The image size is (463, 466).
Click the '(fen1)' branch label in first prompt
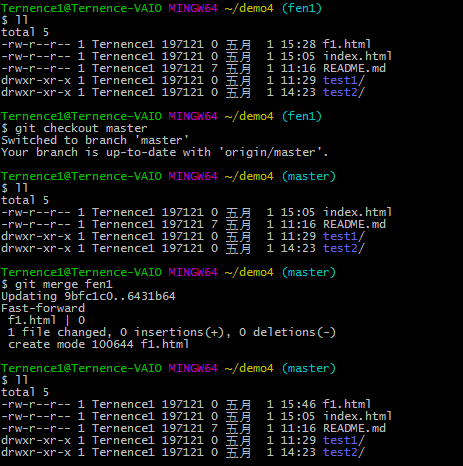tap(302, 8)
